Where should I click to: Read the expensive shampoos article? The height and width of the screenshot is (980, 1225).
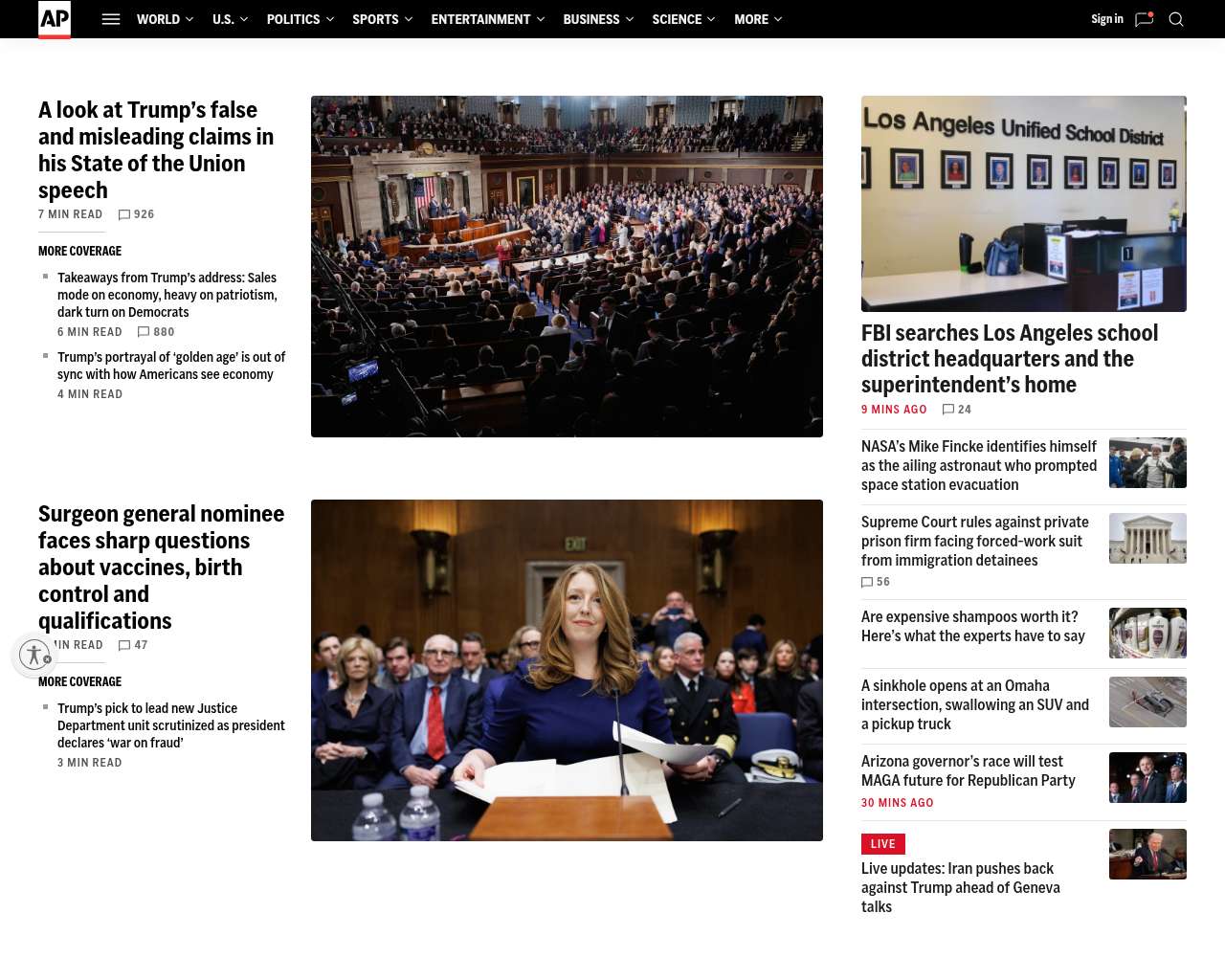[973, 627]
